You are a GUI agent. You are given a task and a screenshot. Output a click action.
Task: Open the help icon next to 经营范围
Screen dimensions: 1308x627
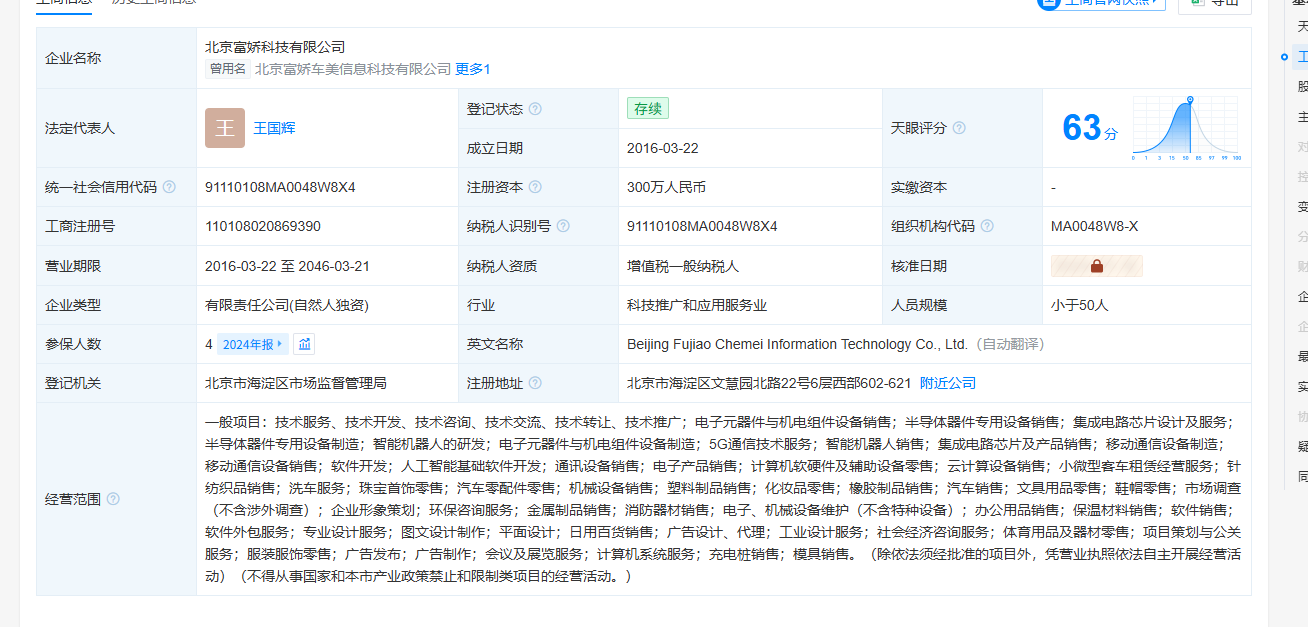(x=113, y=499)
